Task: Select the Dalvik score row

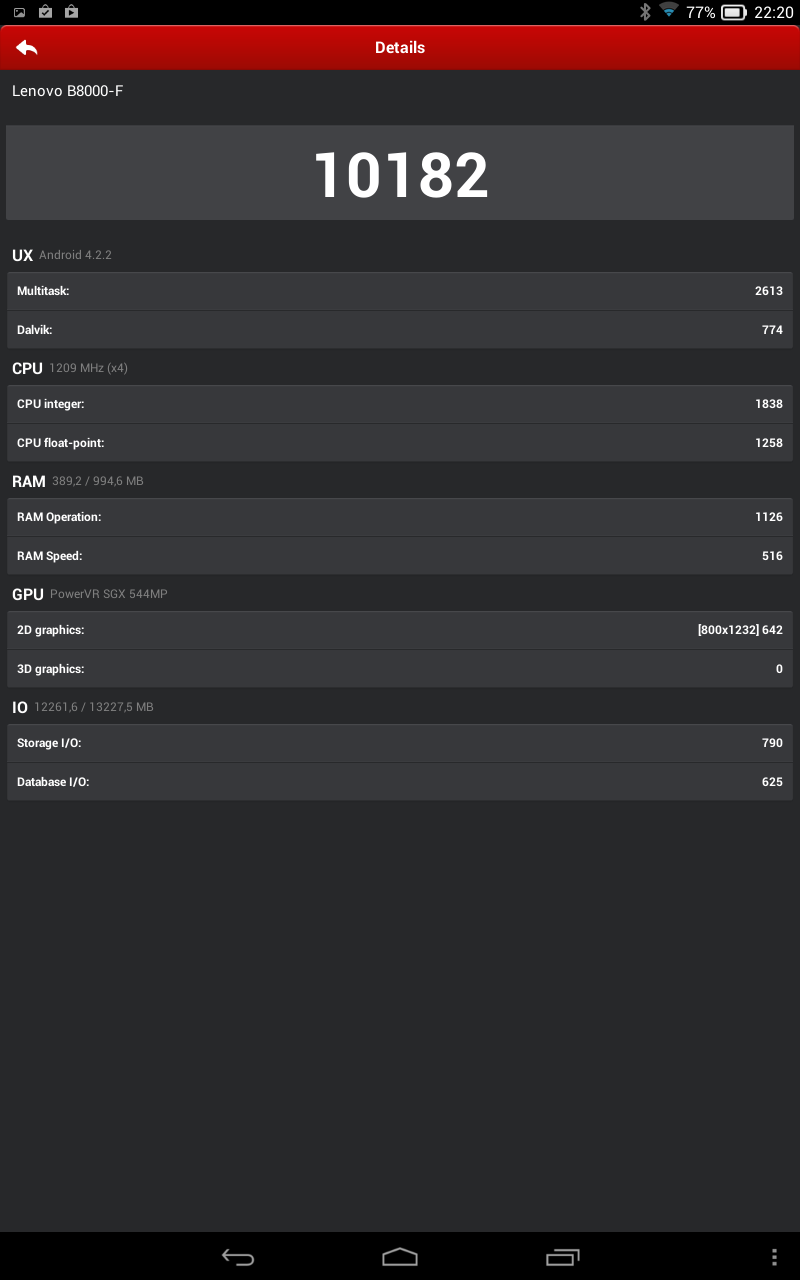Action: tap(400, 329)
